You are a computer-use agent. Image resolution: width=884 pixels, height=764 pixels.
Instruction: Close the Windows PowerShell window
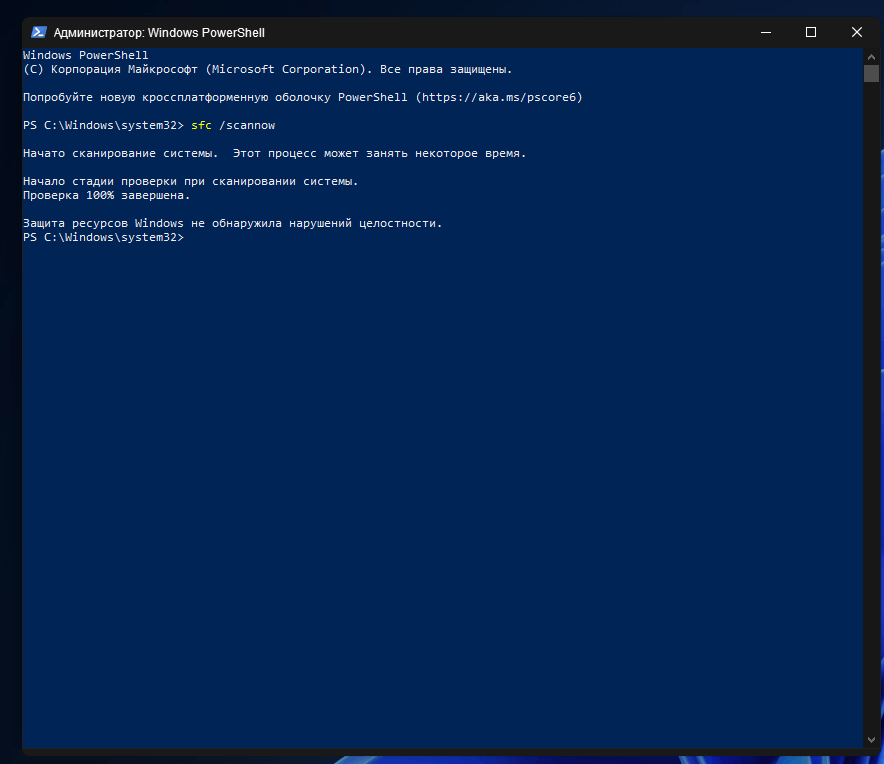(x=856, y=32)
